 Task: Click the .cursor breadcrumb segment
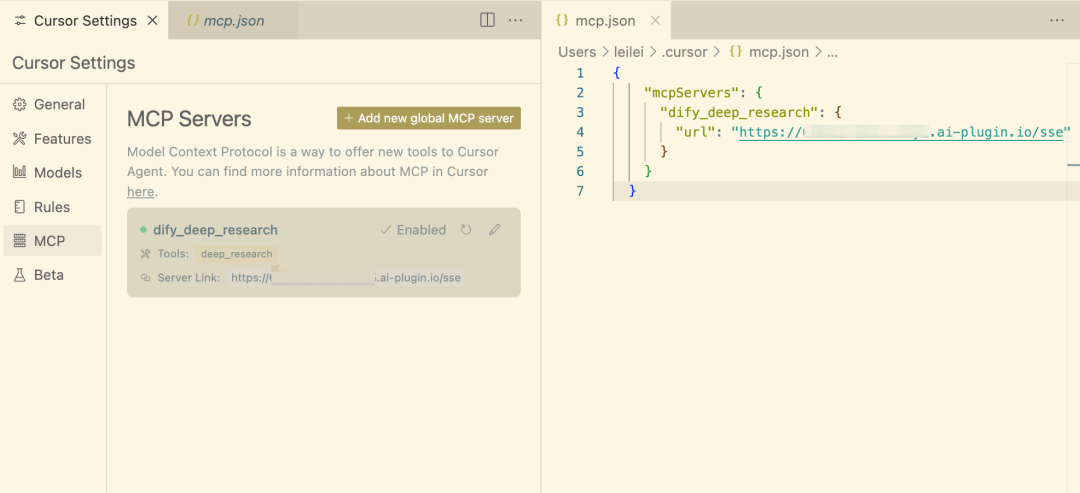[685, 52]
